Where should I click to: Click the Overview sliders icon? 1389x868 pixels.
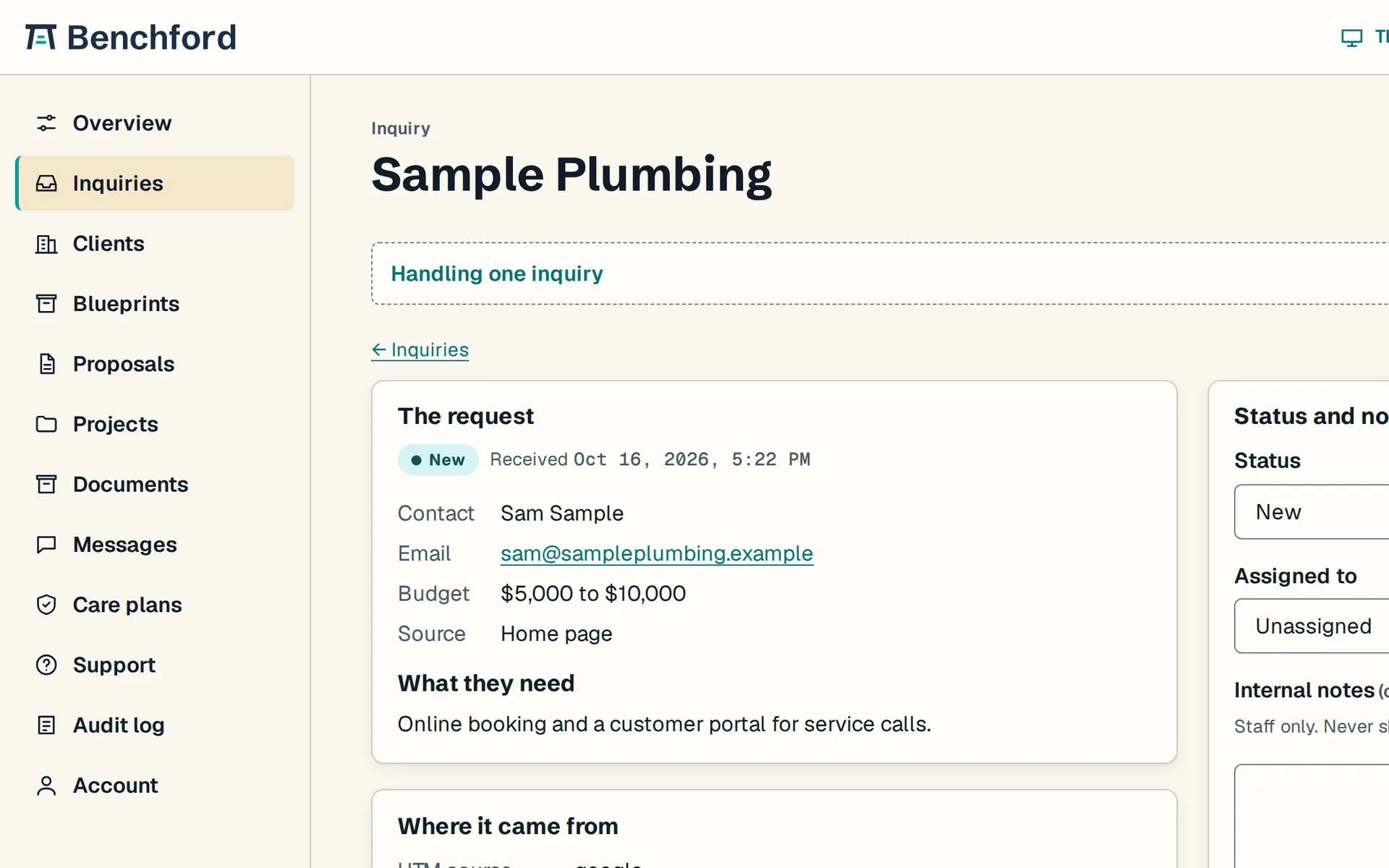[x=46, y=123]
